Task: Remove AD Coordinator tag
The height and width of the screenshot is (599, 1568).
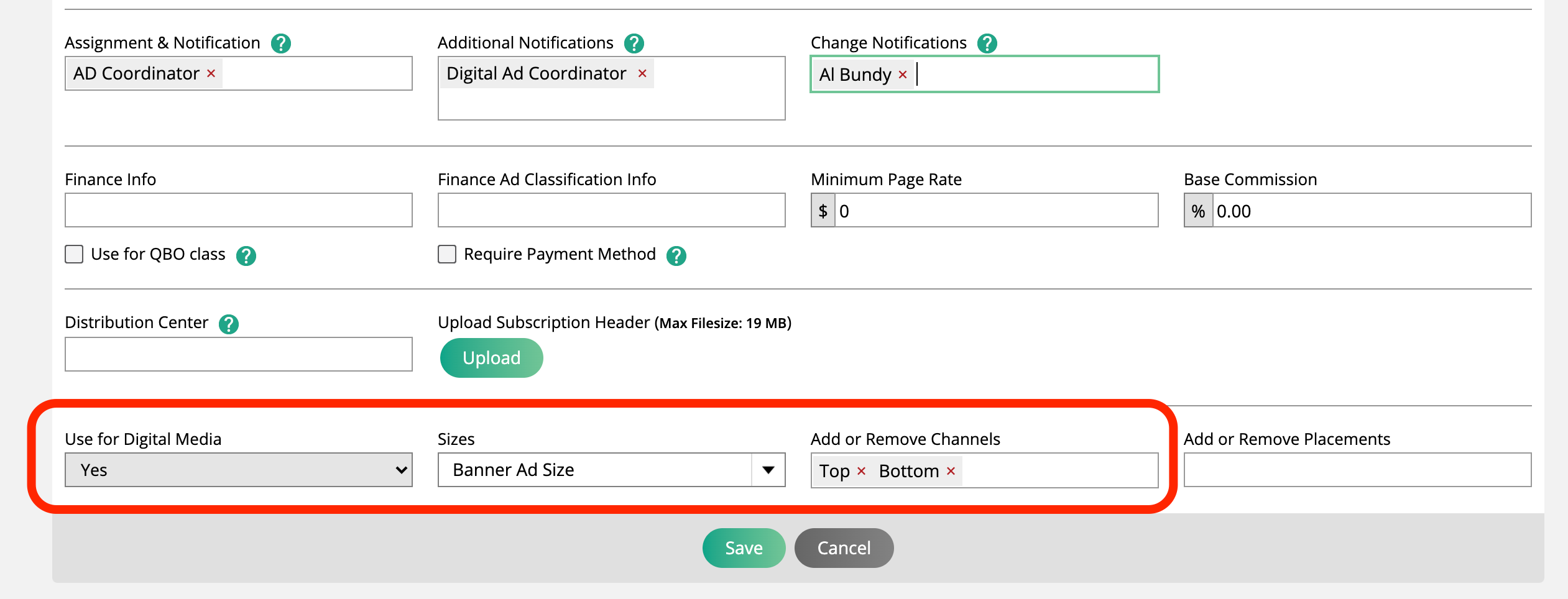Action: coord(211,73)
